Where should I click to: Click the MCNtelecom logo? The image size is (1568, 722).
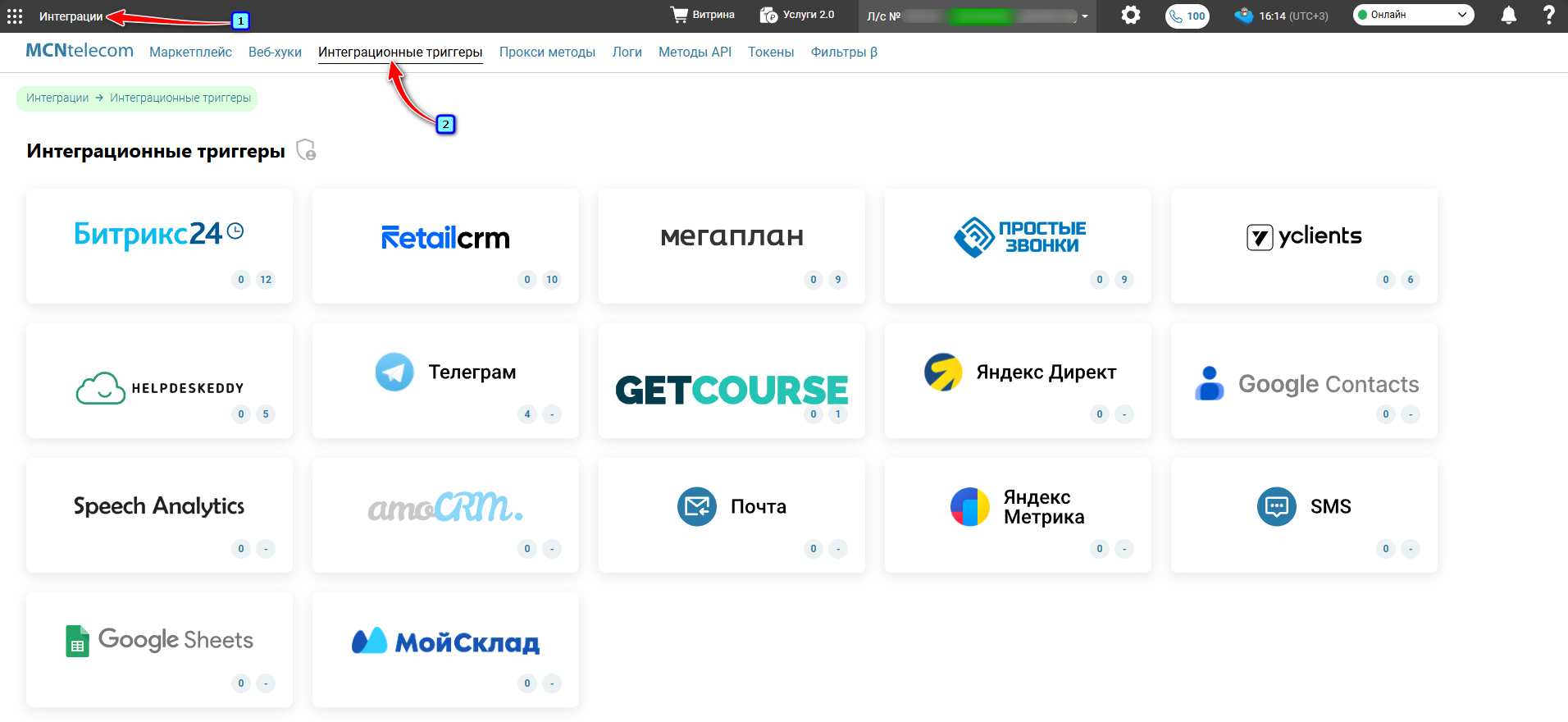pos(80,51)
